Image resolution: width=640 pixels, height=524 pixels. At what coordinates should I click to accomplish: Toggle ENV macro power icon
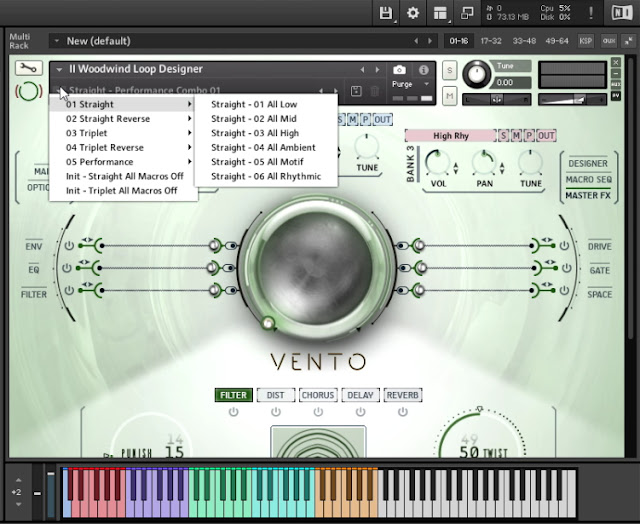point(69,246)
